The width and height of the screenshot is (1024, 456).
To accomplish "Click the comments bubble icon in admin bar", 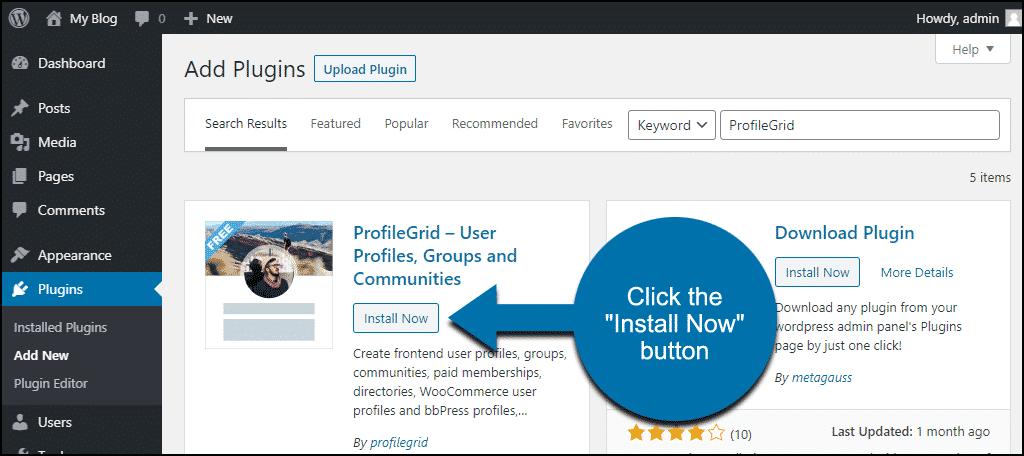I will [142, 20].
